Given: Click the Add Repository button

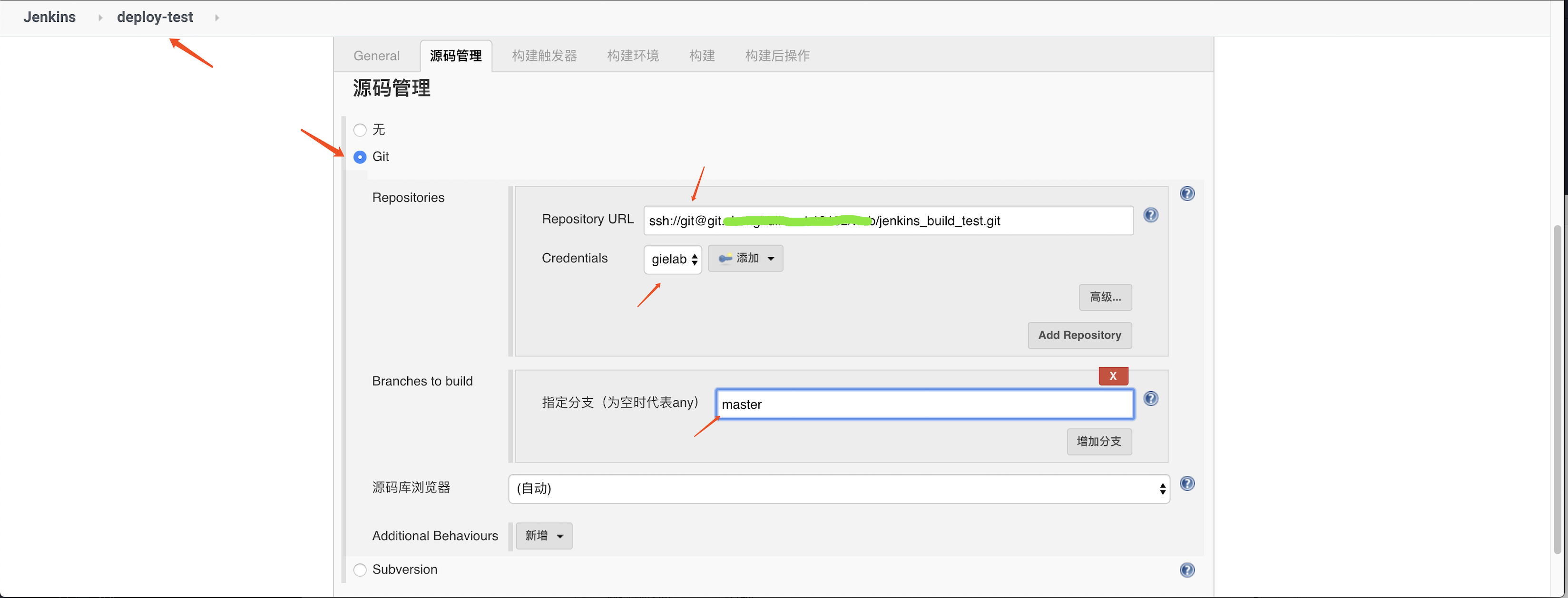Looking at the screenshot, I should [1079, 335].
